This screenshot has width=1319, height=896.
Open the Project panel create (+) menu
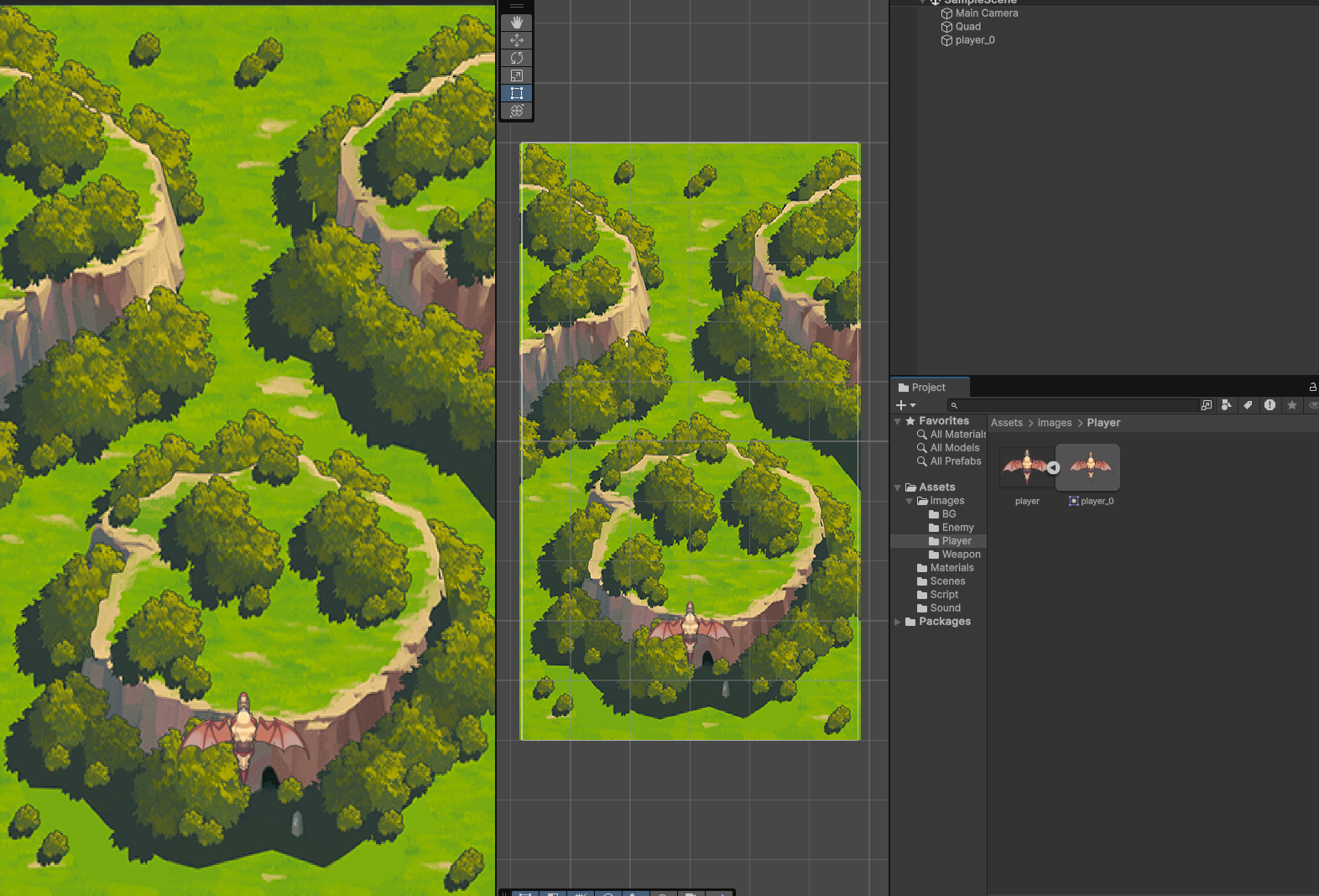click(905, 405)
